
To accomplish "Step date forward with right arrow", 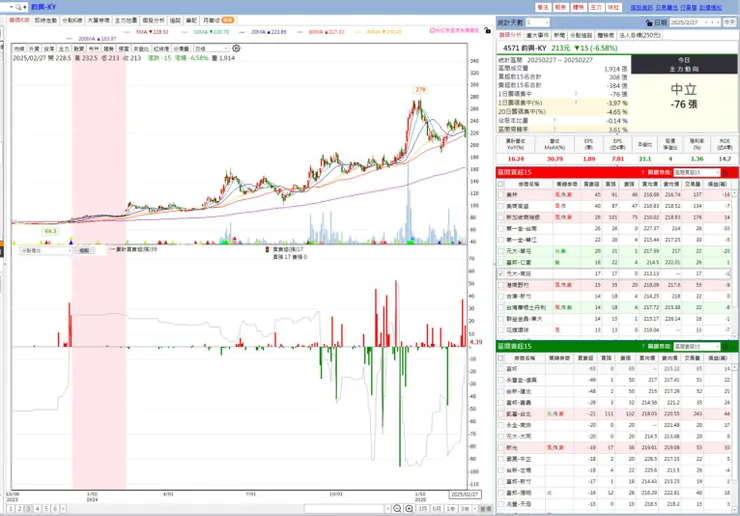I will coord(718,23).
